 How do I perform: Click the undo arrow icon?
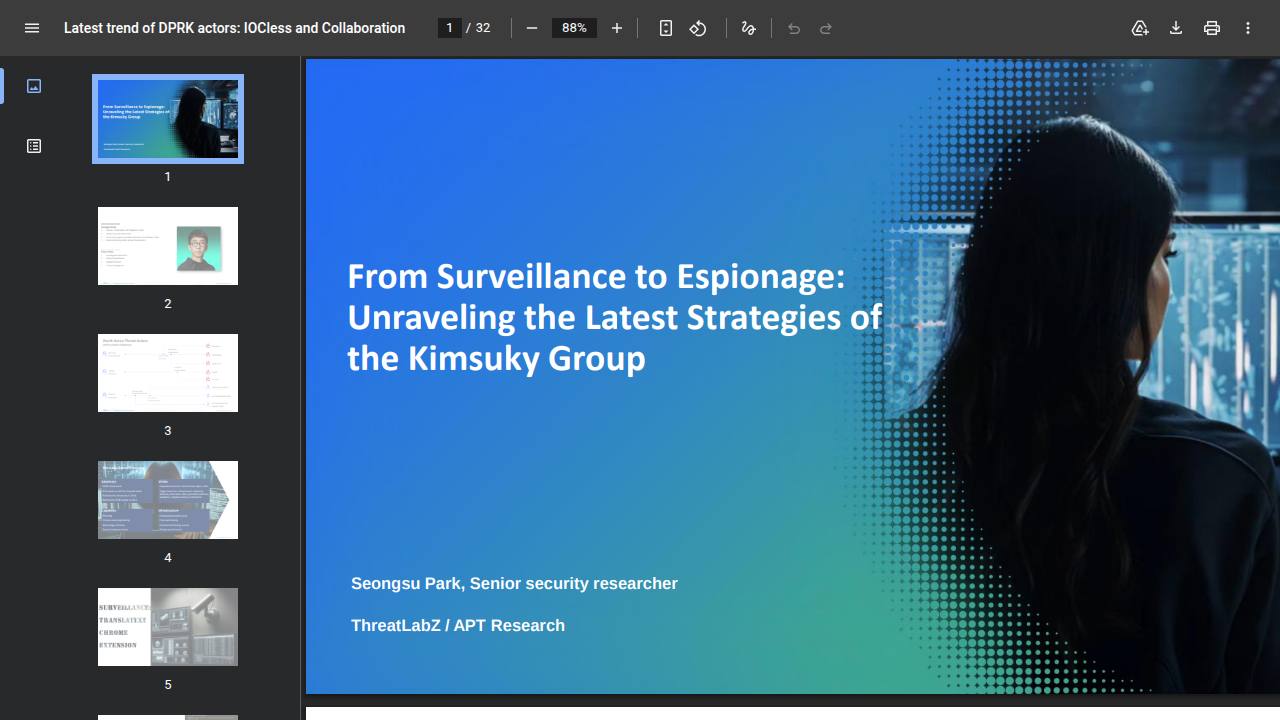[794, 28]
